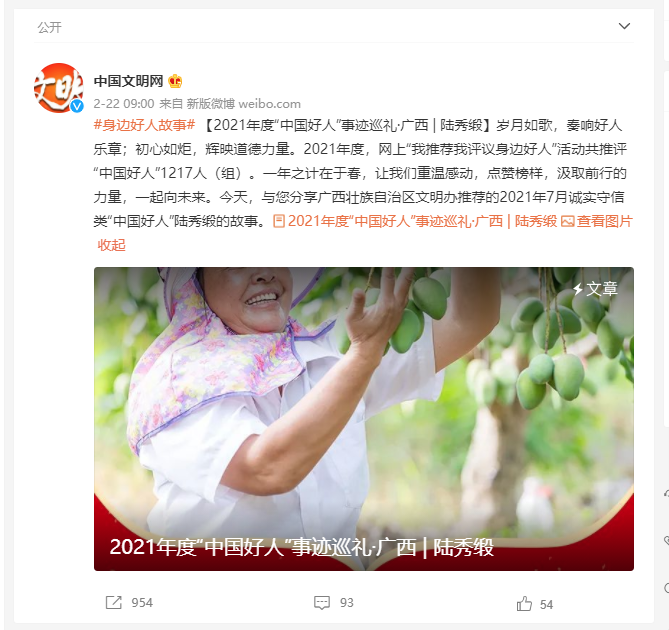Viewport: 669px width, 630px height.
Task: Open the 中国文明网 account name link
Action: (x=128, y=81)
